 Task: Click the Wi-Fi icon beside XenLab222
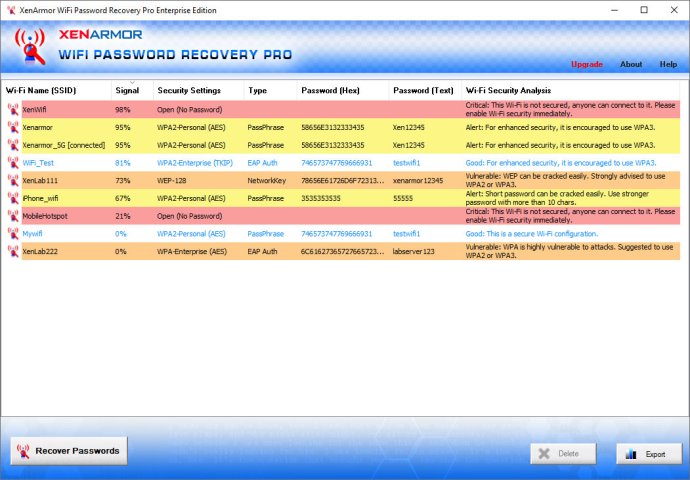[x=13, y=251]
